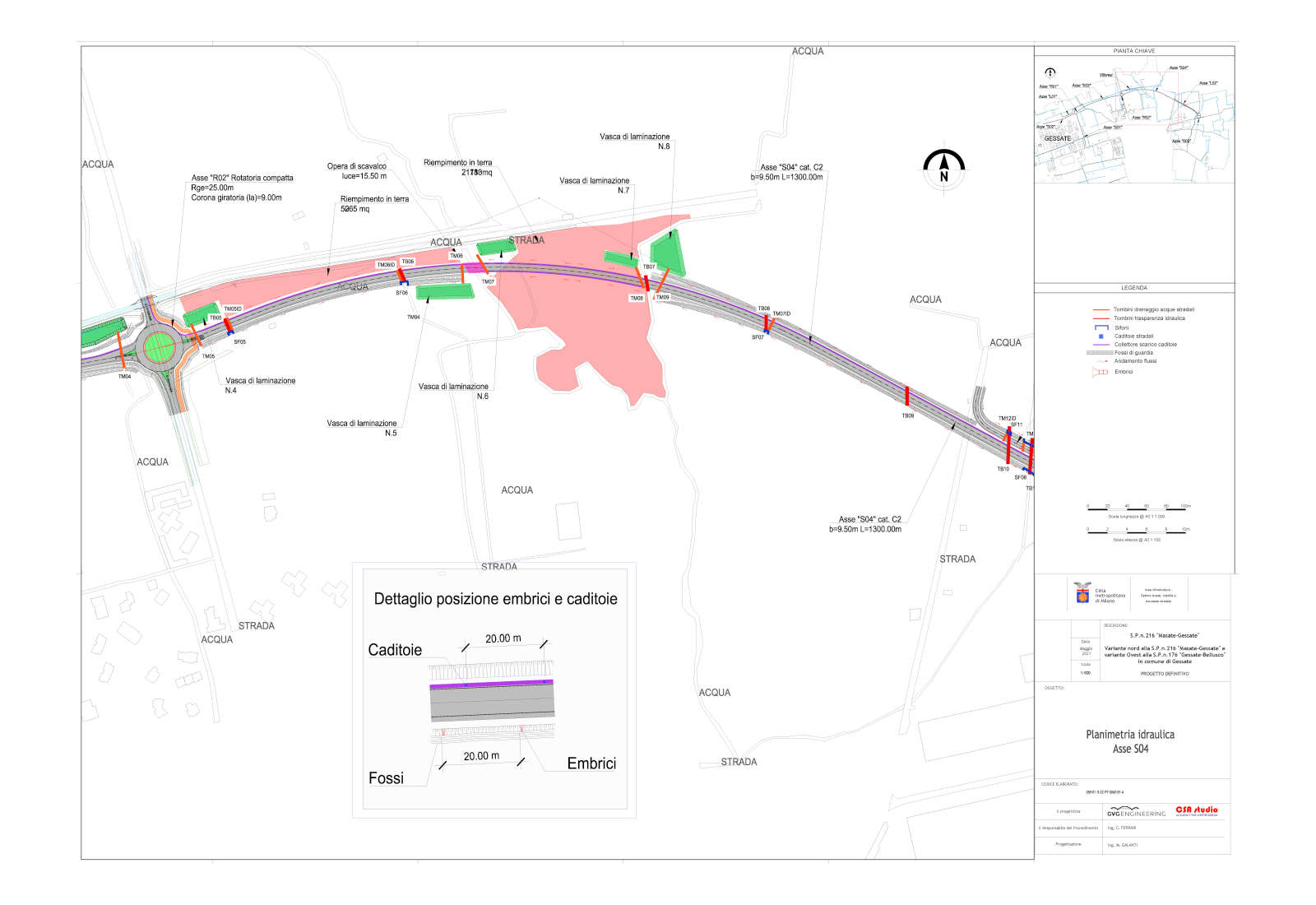Click the 'Collettore scarico caditoie' legend text
Screen dimensions: 1316x905
1146,345
